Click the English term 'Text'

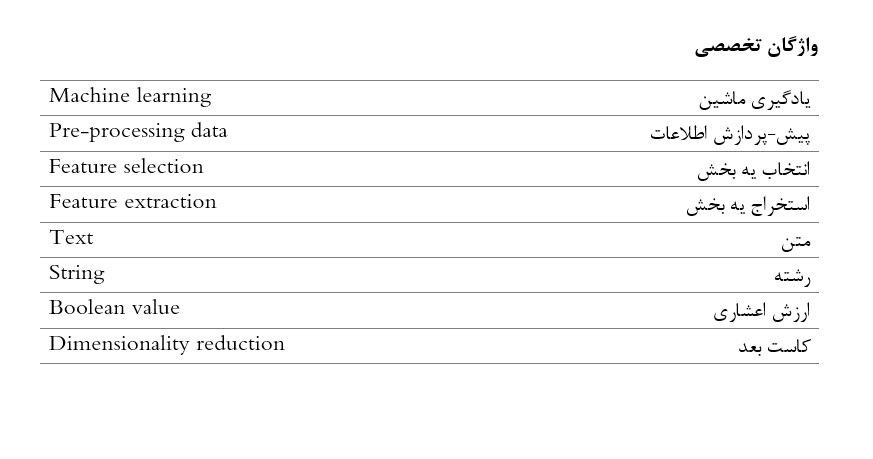(71, 238)
